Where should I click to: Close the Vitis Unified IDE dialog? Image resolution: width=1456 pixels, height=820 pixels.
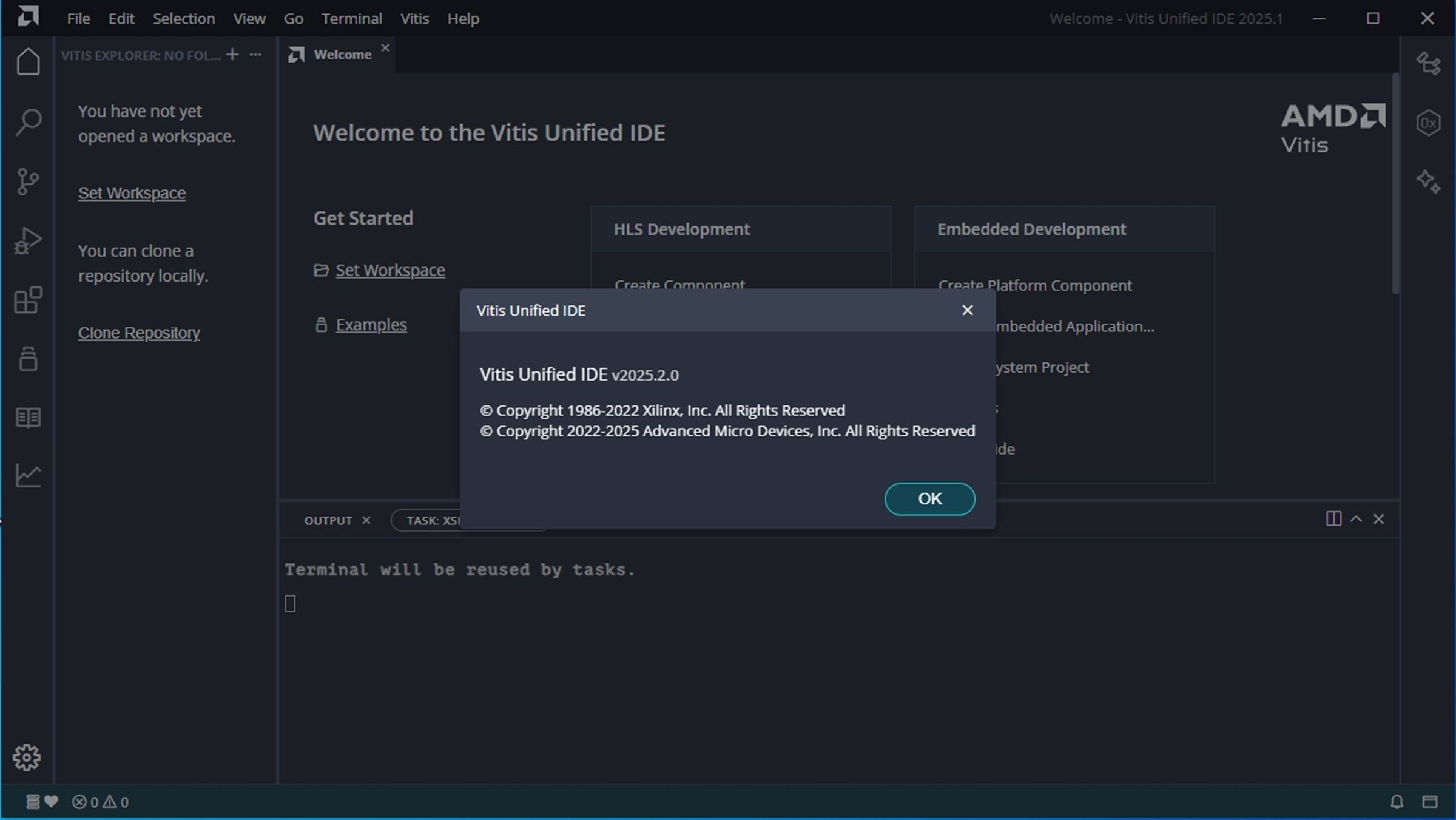pos(967,310)
